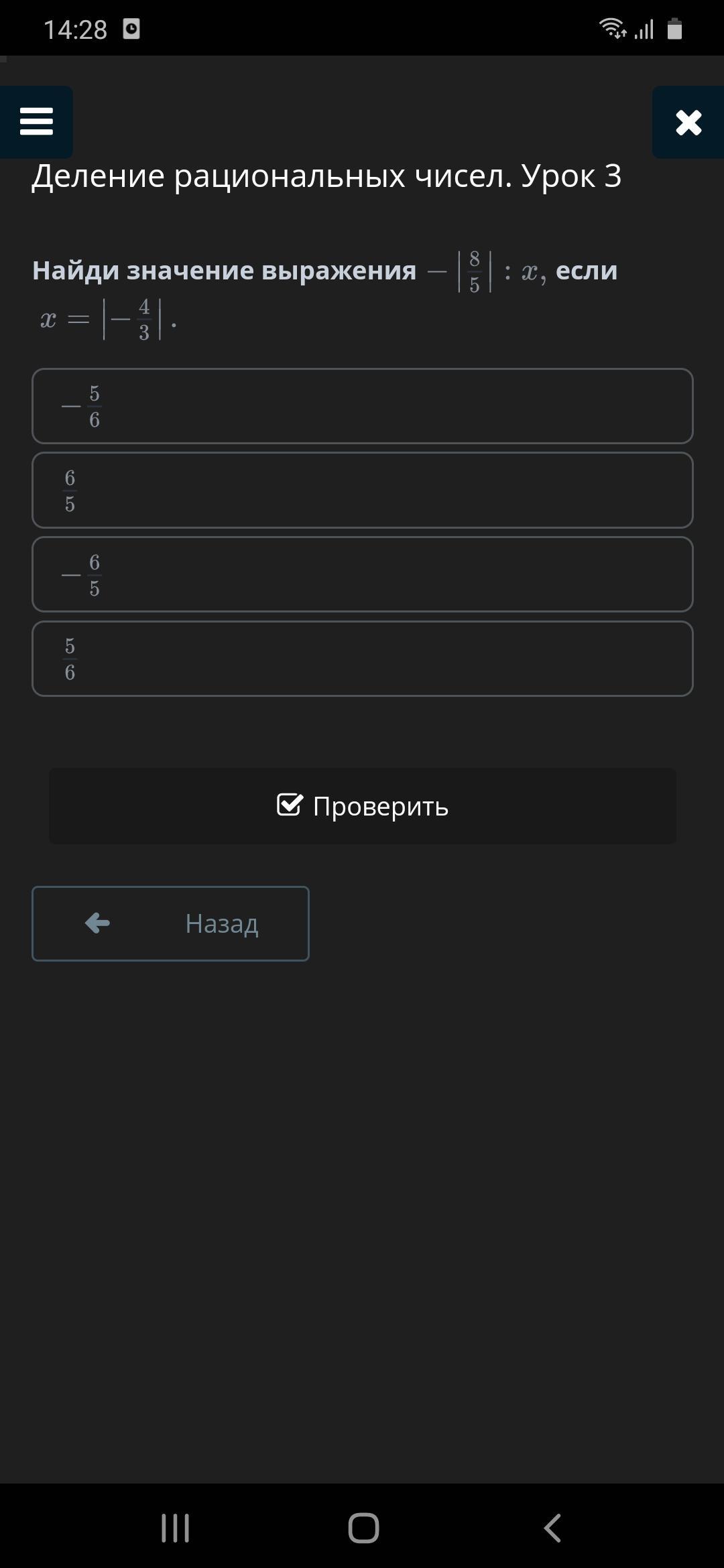Tap the Android home button
The height and width of the screenshot is (1568, 724).
[x=363, y=1528]
